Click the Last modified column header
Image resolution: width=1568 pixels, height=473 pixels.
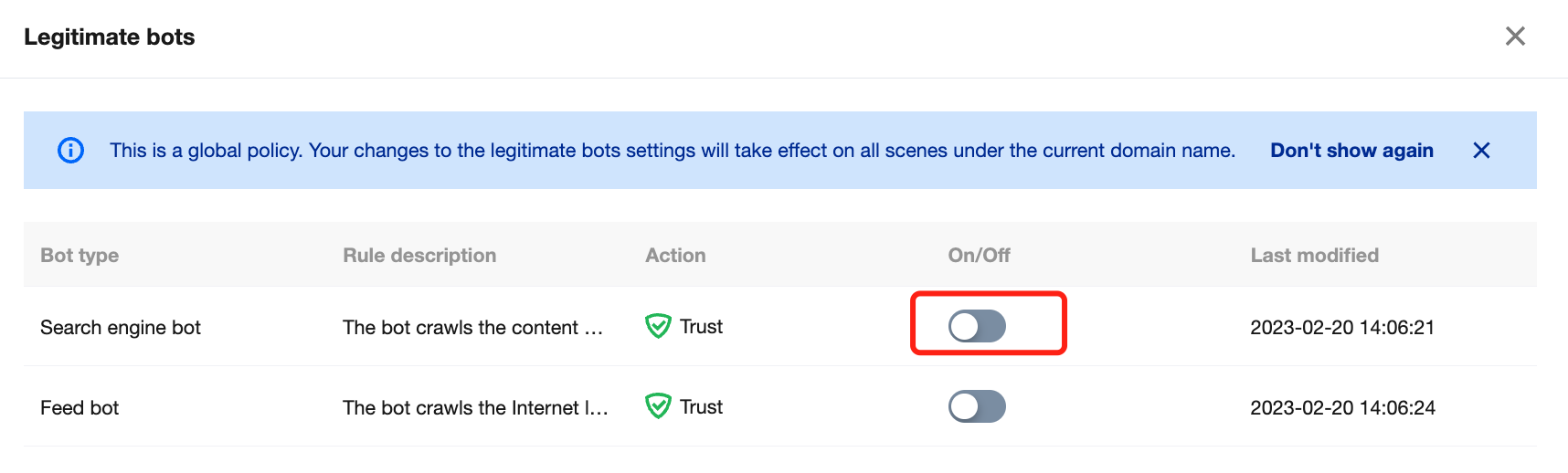(1314, 256)
